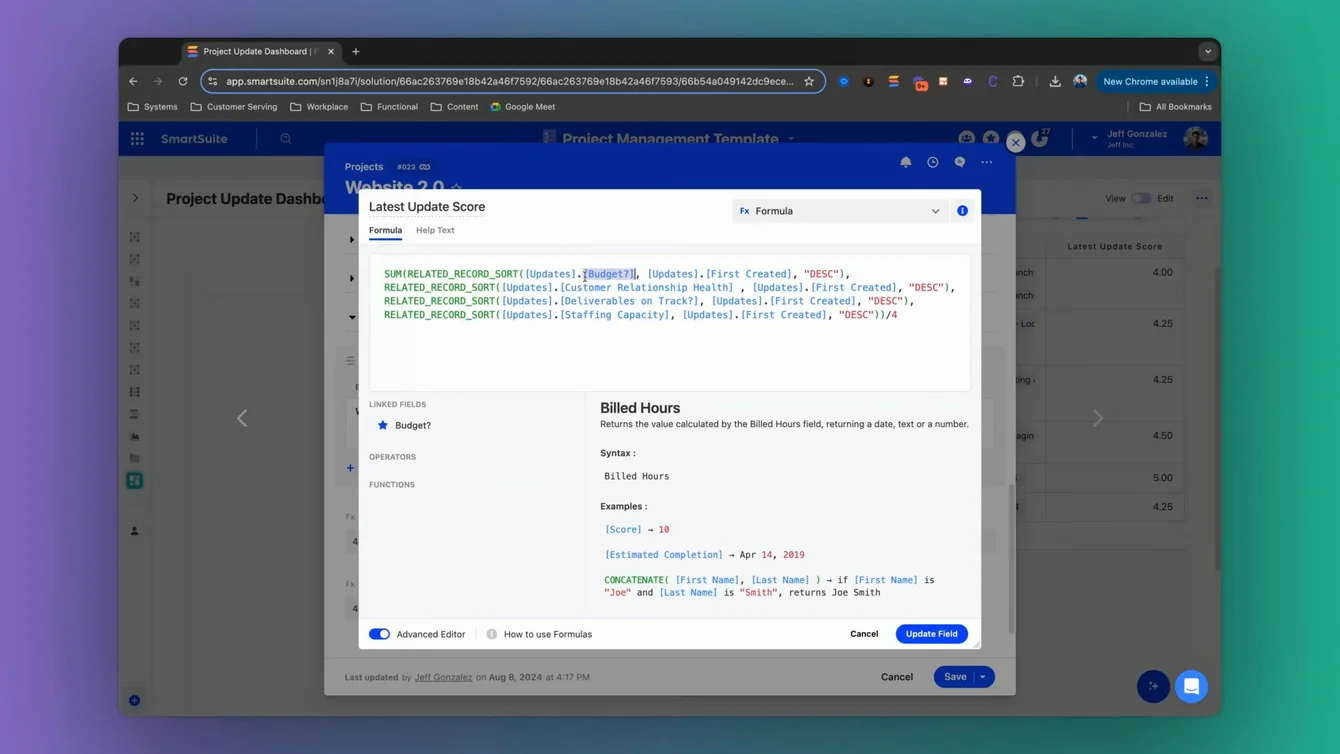Switch to the Formula tab

[385, 230]
